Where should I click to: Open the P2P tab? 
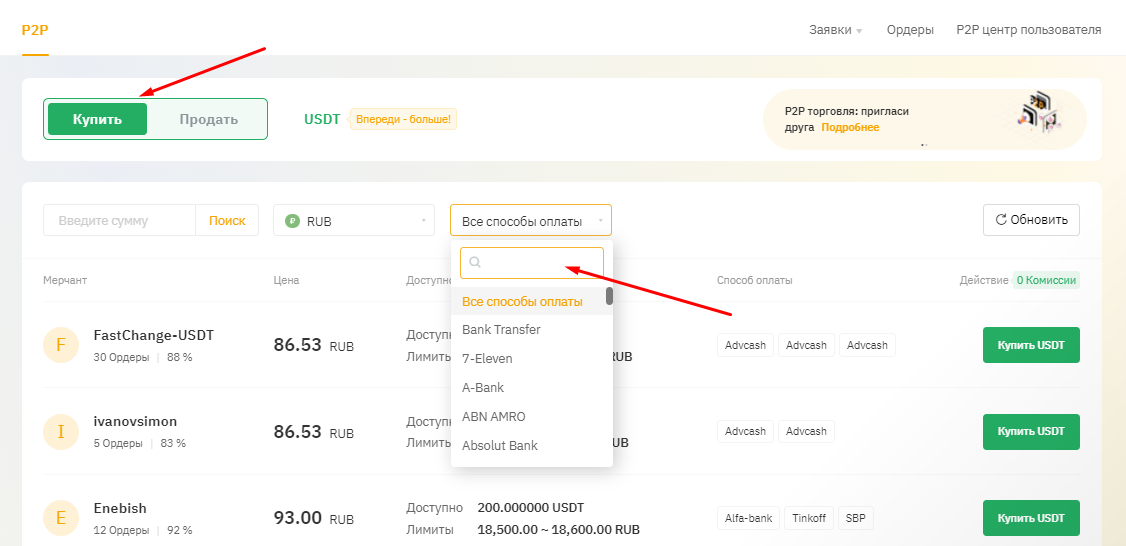35,30
